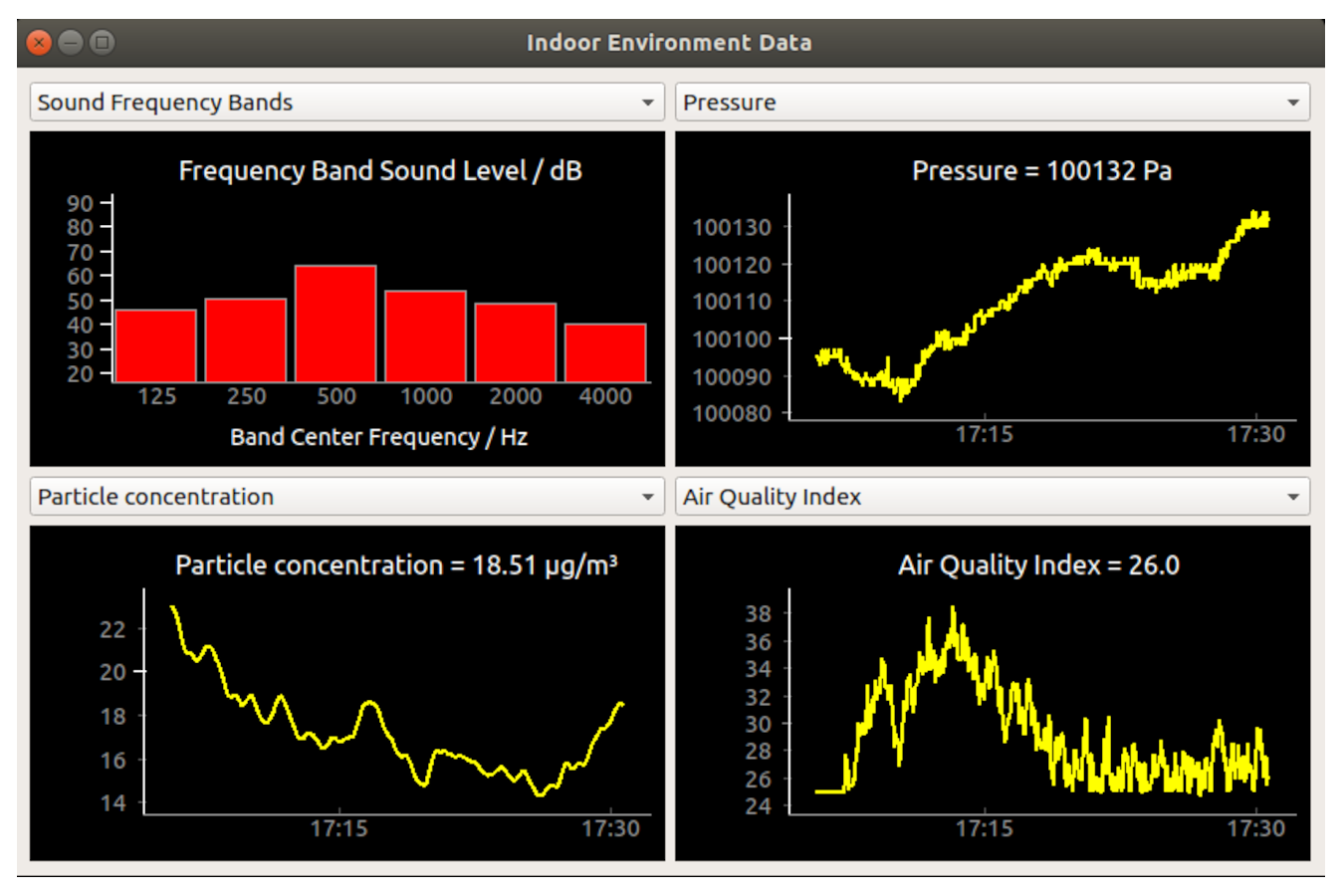The width and height of the screenshot is (1344, 896).
Task: Click the 'Indoor Environment Data' window title
Action: pyautogui.click(x=669, y=43)
